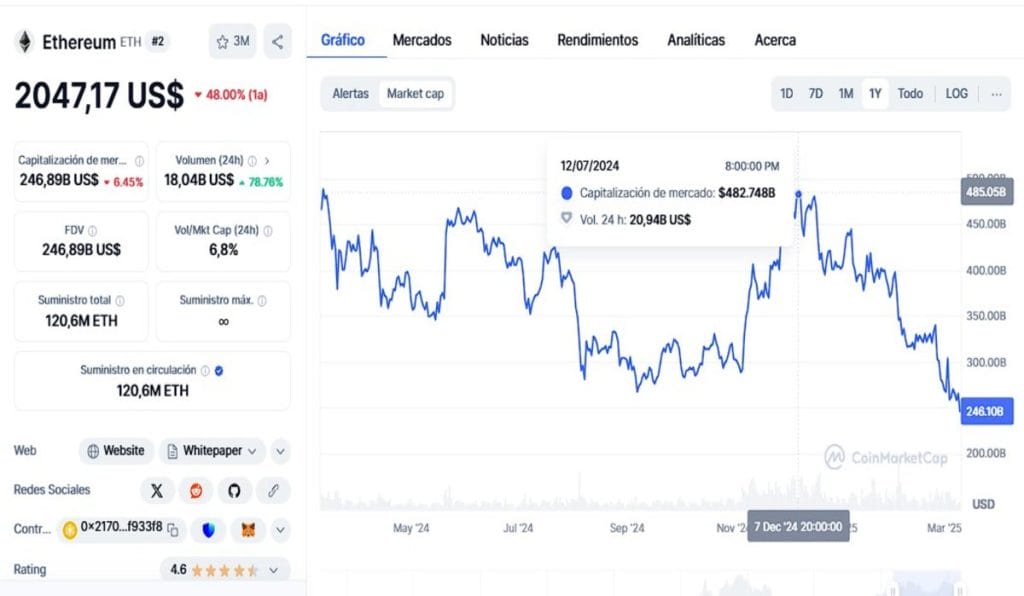Open the Gráfico tab
The height and width of the screenshot is (596, 1024).
[x=343, y=40]
